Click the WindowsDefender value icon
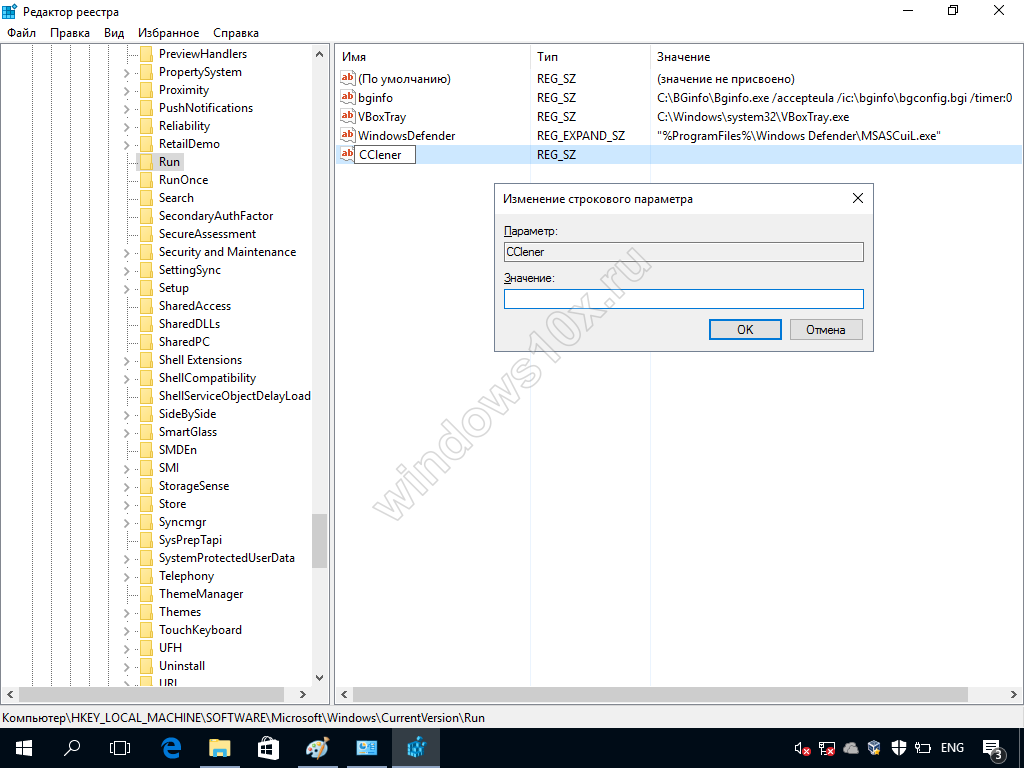 point(347,135)
